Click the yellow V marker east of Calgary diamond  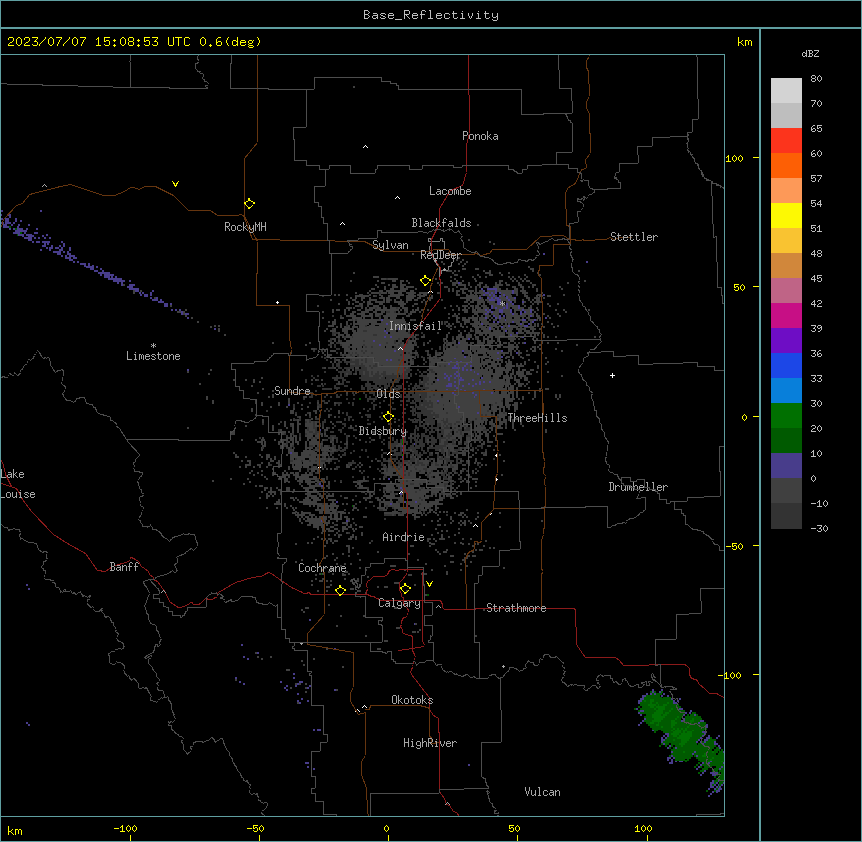coord(429,584)
